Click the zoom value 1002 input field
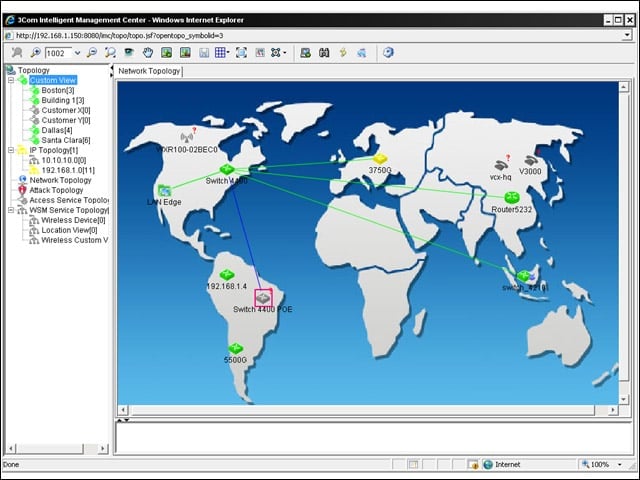Screen dimensions: 640x480 pyautogui.click(x=58, y=53)
